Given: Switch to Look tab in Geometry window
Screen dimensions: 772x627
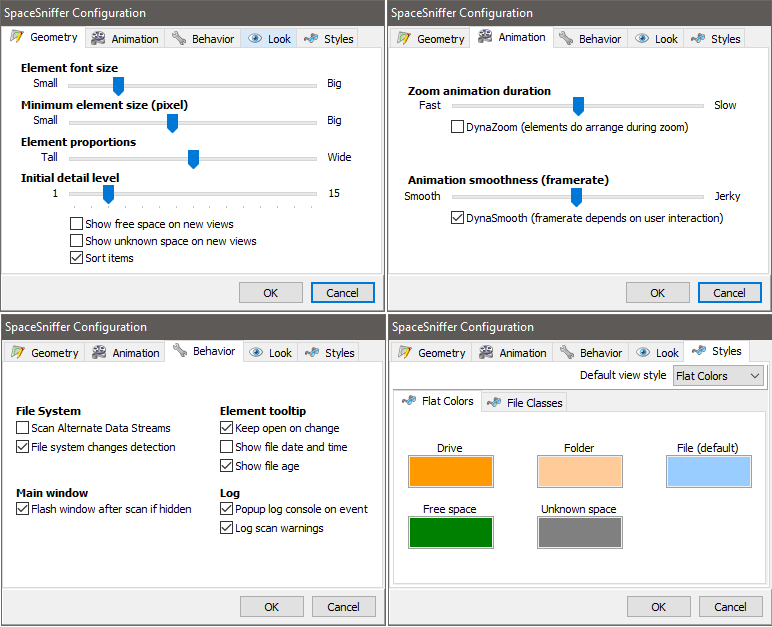Looking at the screenshot, I should coord(269,38).
